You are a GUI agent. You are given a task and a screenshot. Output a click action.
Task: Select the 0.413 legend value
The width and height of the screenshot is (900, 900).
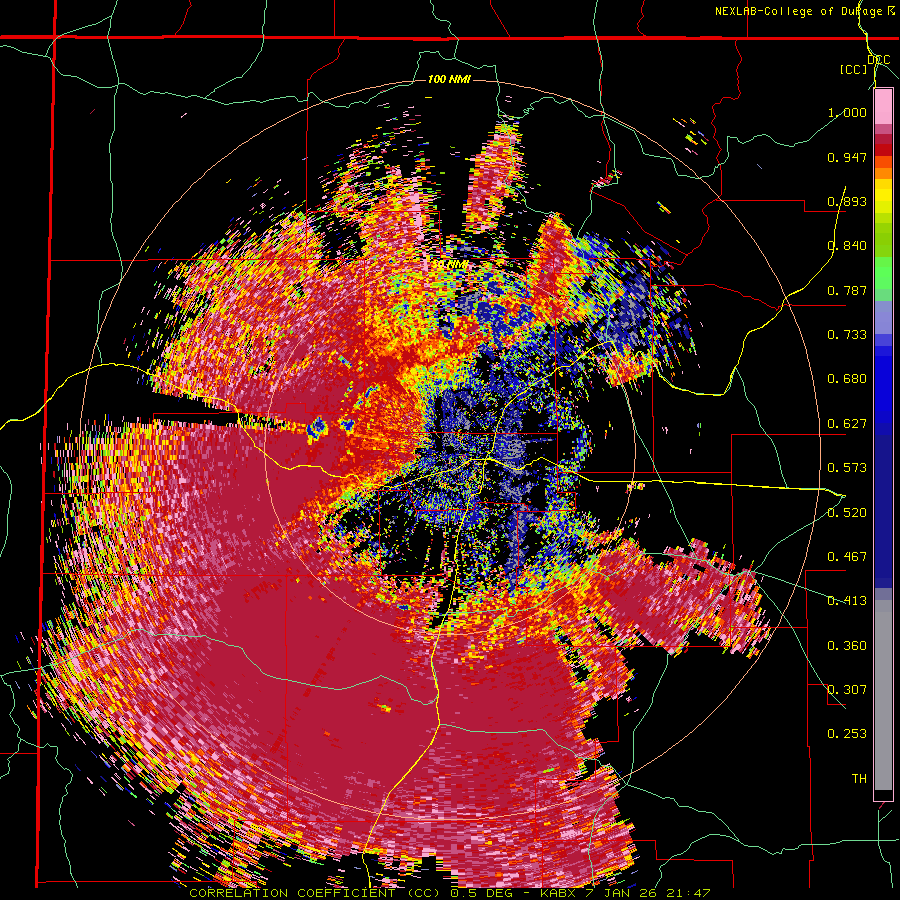(x=847, y=601)
